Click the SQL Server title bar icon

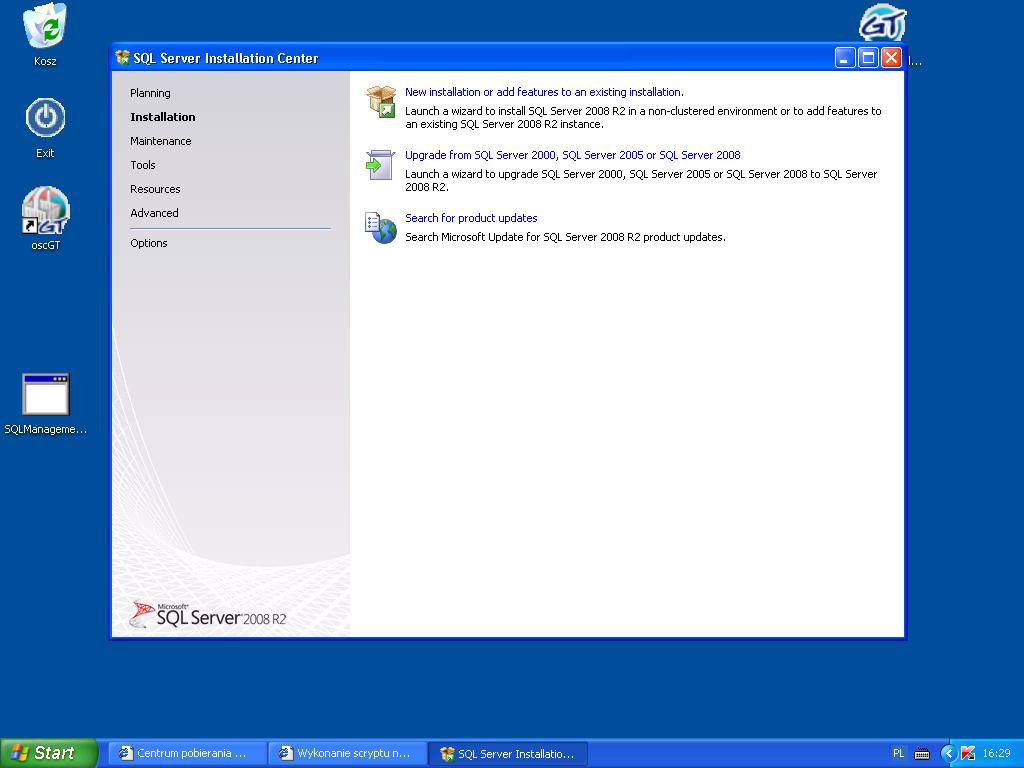[122, 57]
